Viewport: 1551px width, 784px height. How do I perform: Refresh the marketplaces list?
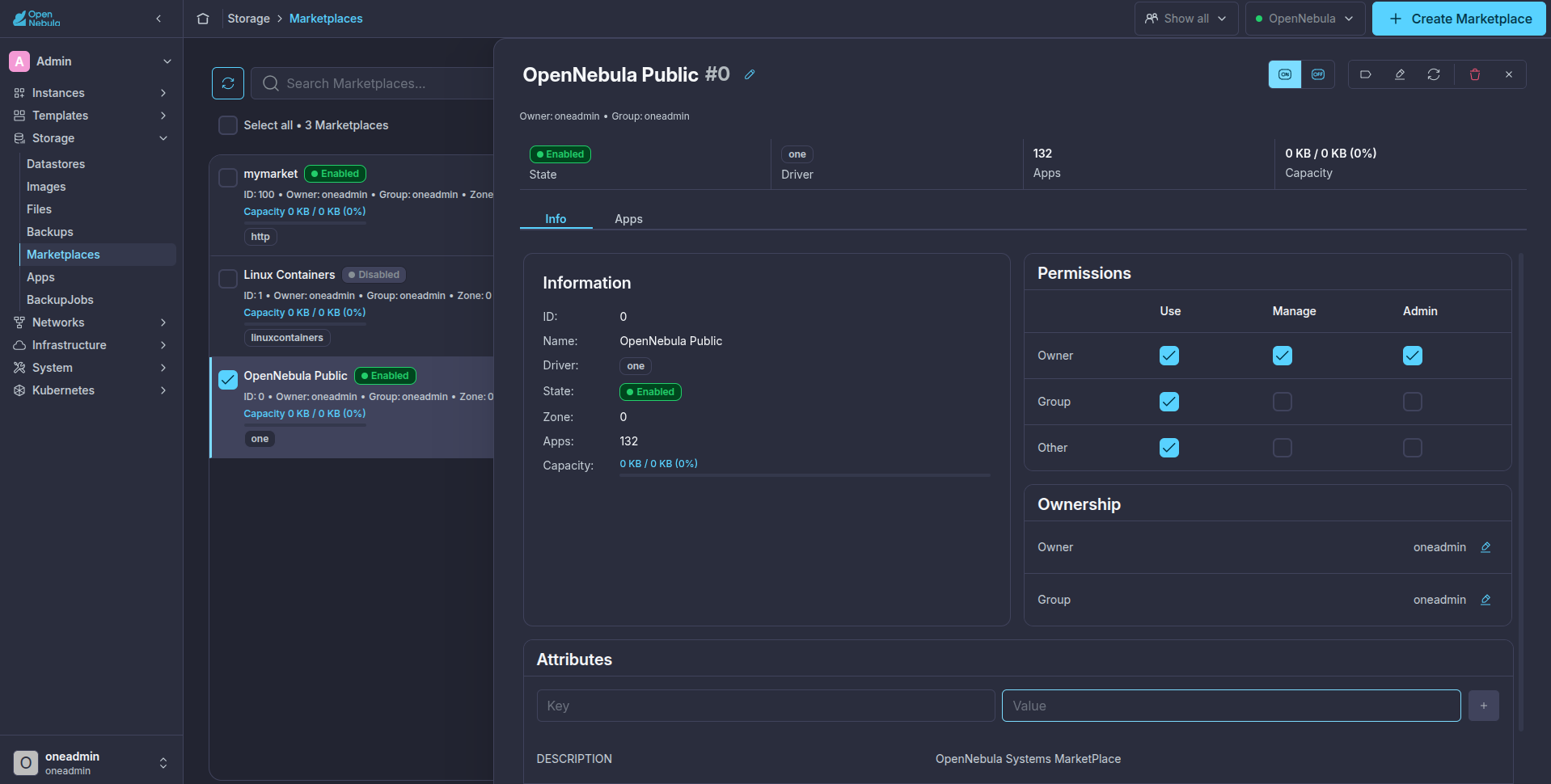click(228, 83)
